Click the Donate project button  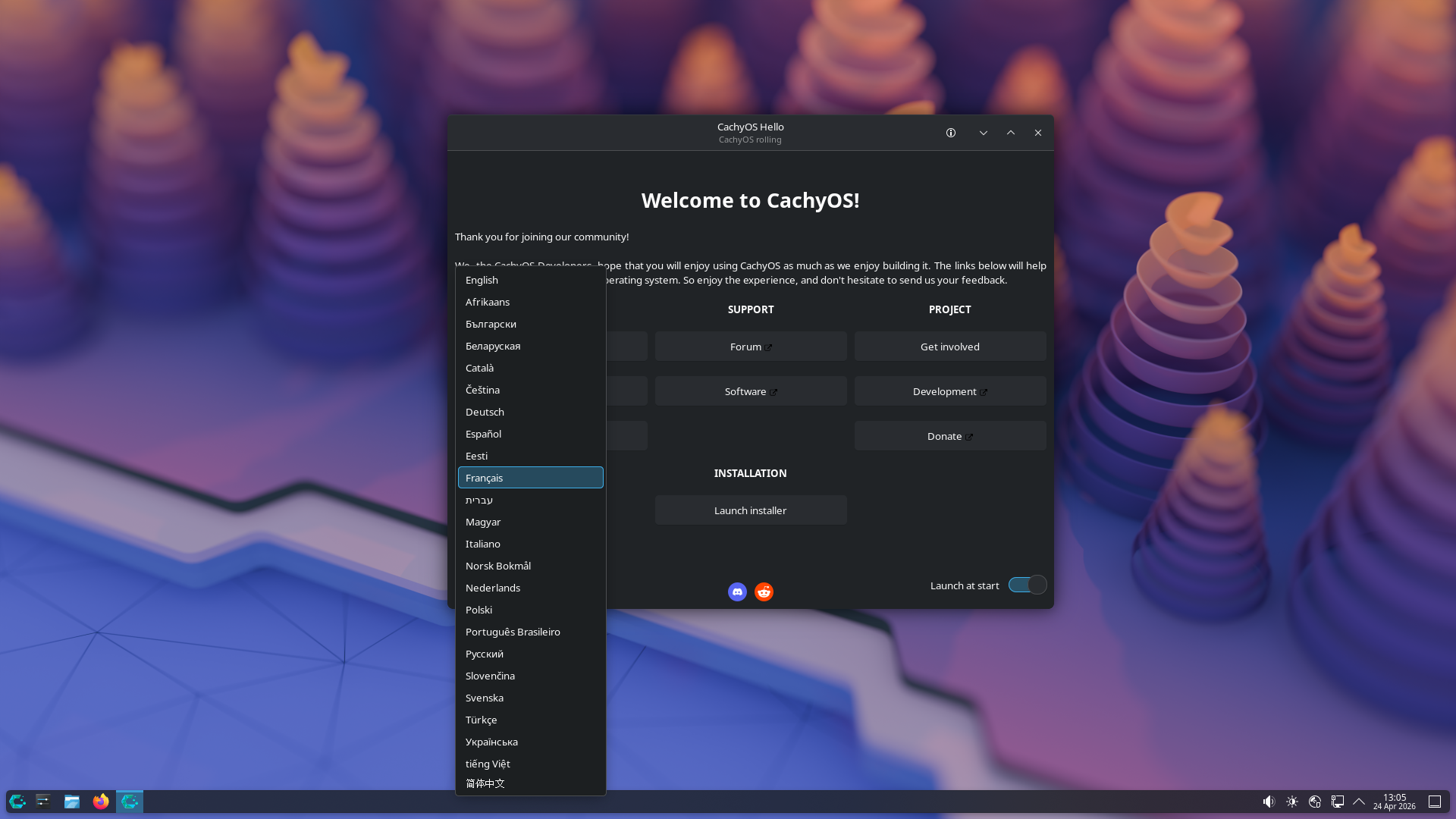(x=949, y=436)
